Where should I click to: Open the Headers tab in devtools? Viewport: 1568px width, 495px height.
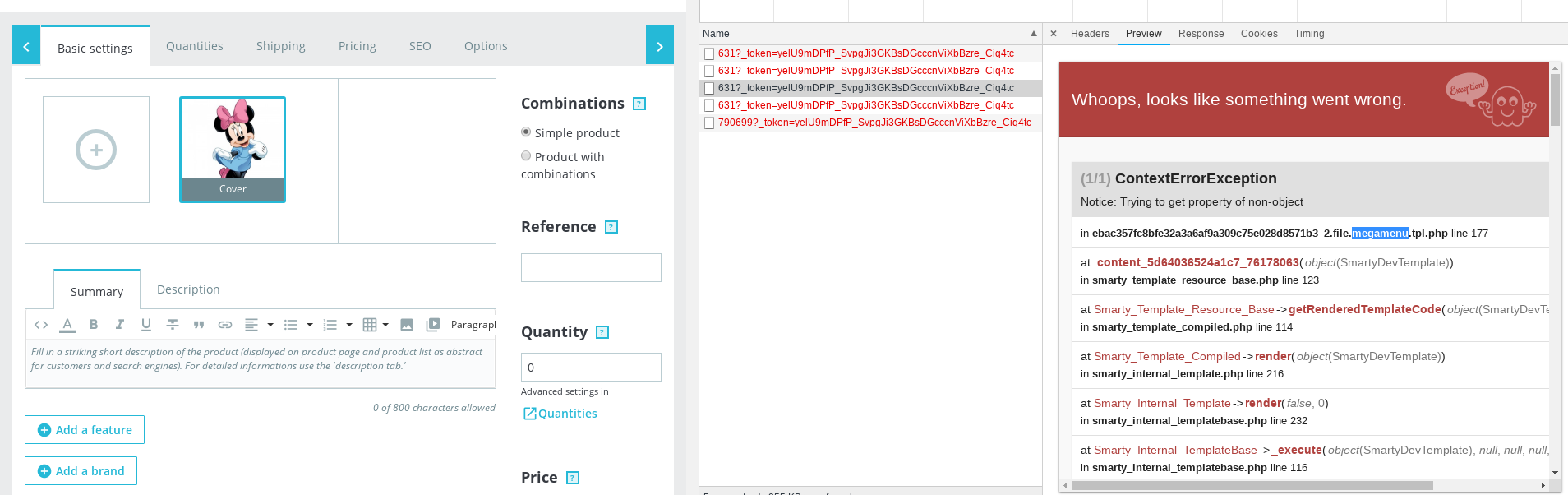1090,34
